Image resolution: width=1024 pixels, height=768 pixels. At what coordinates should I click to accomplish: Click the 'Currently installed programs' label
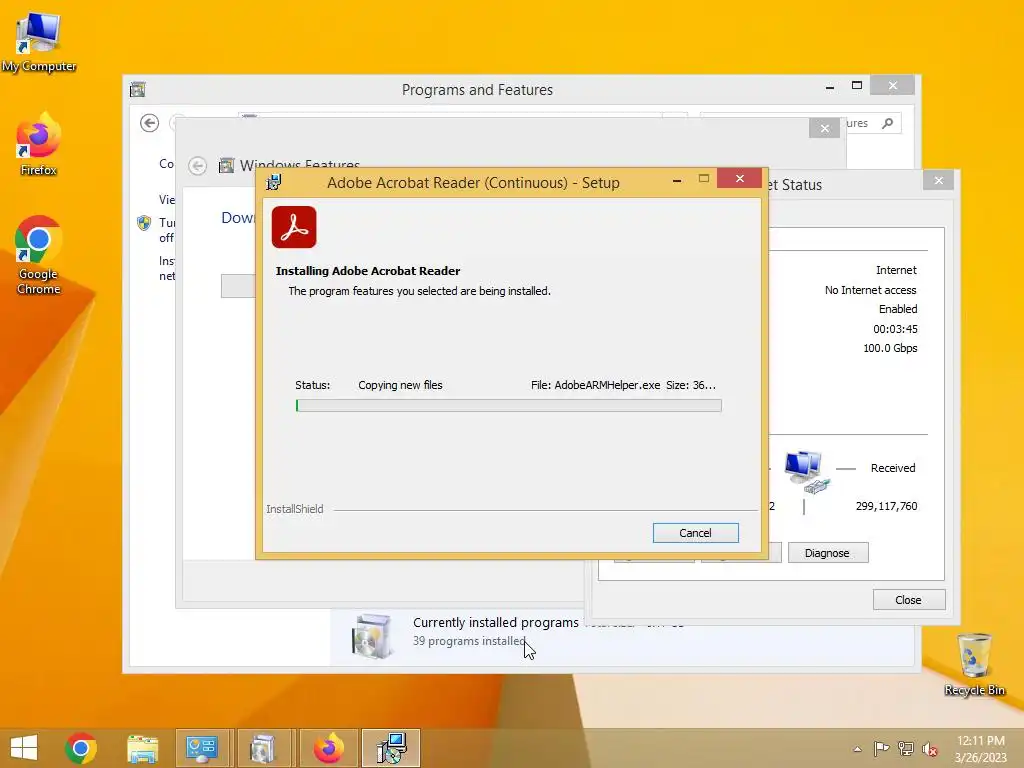(x=496, y=622)
